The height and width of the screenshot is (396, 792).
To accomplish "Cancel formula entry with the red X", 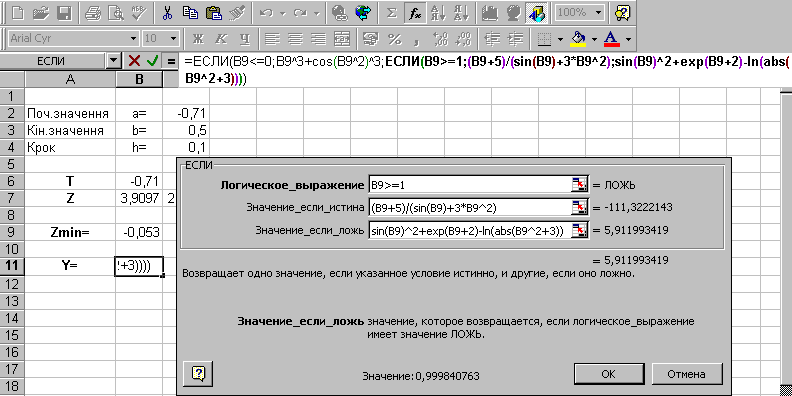I will 134,61.
